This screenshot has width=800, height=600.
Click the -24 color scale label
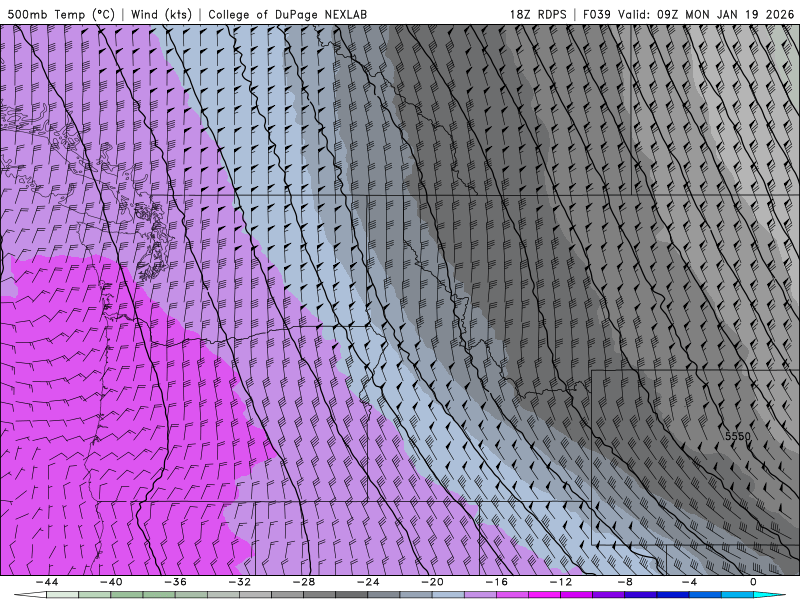click(368, 582)
